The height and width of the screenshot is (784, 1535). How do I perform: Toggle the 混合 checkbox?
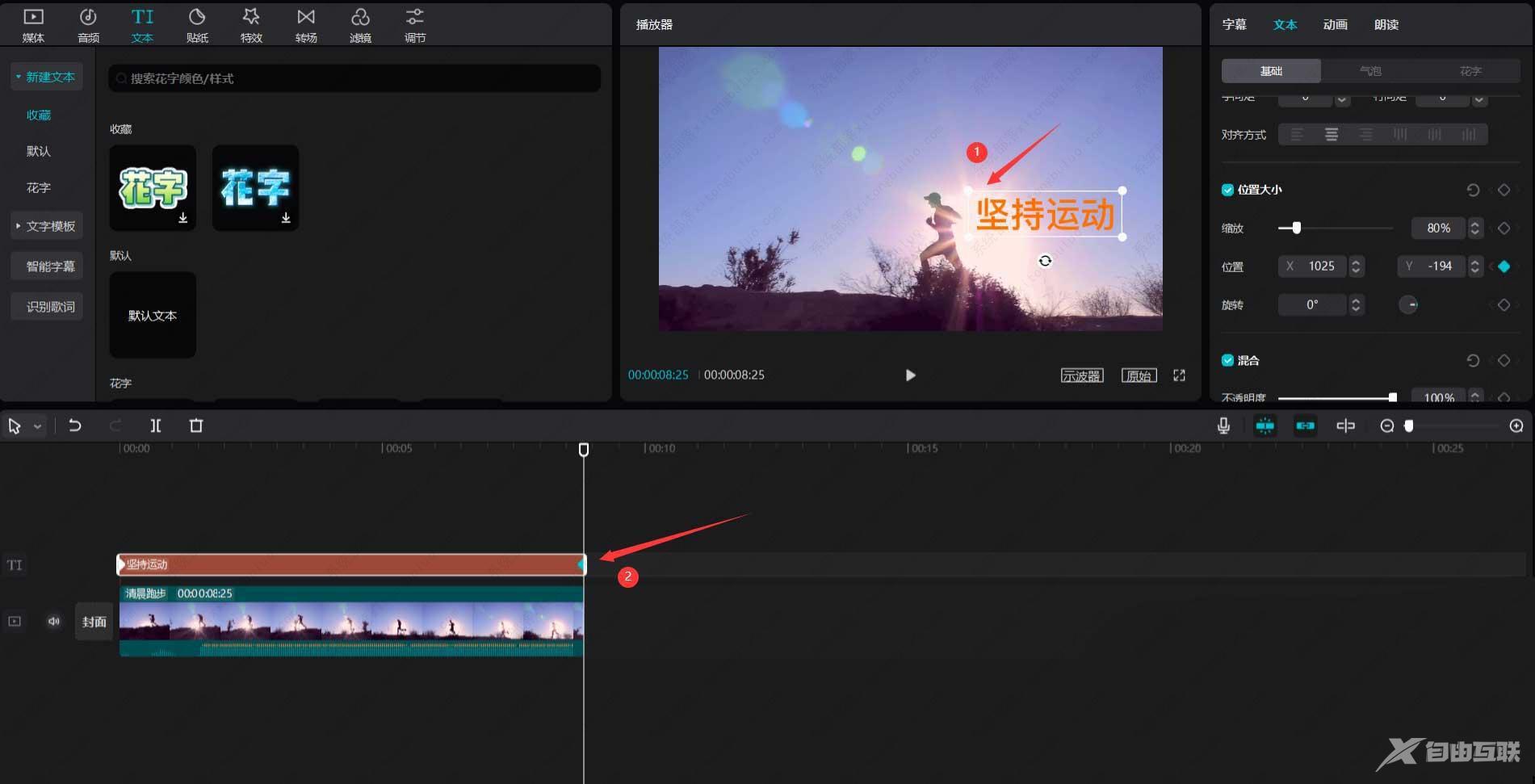pyautogui.click(x=1227, y=360)
